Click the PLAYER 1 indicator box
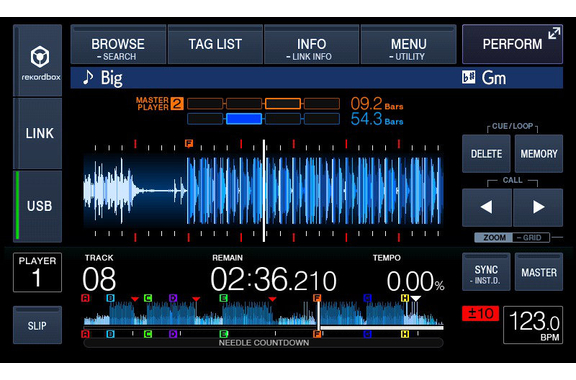This screenshot has width=576, height=380. pos(37,272)
